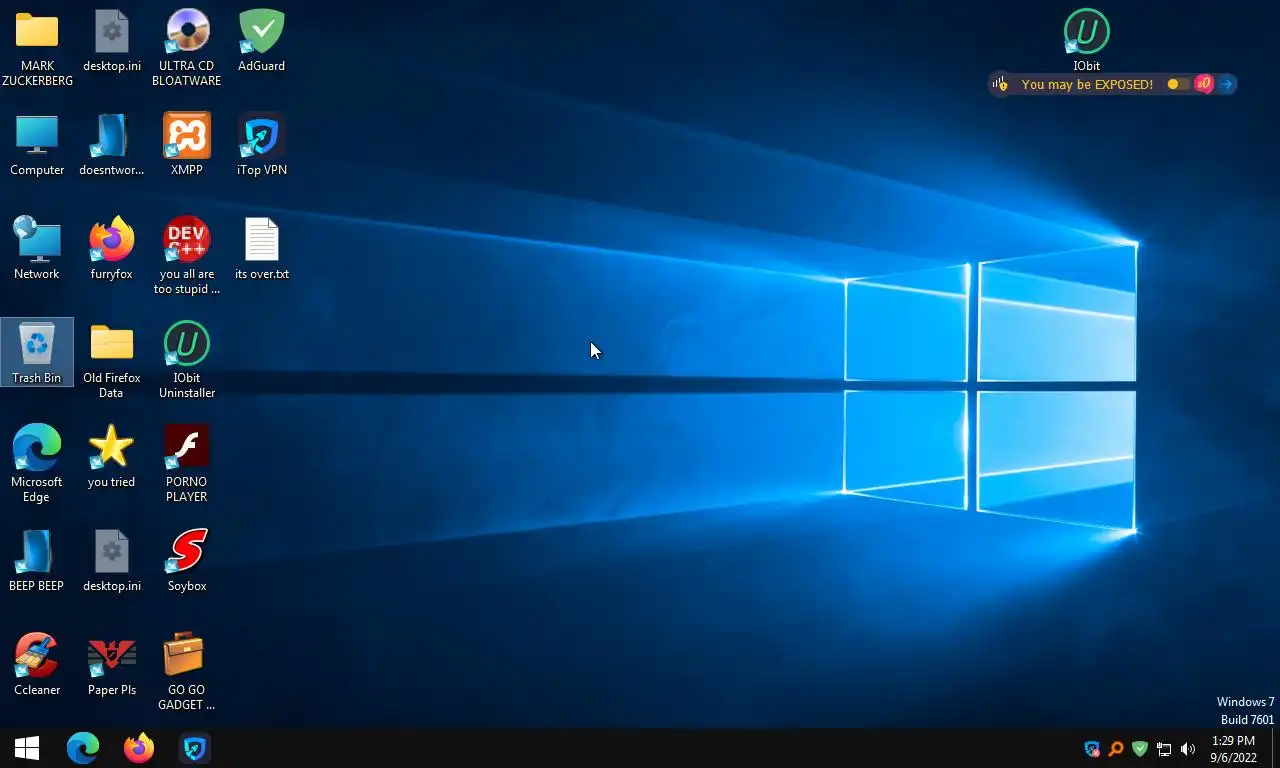Select the Soybox shortcut
The width and height of the screenshot is (1280, 768).
click(x=187, y=561)
